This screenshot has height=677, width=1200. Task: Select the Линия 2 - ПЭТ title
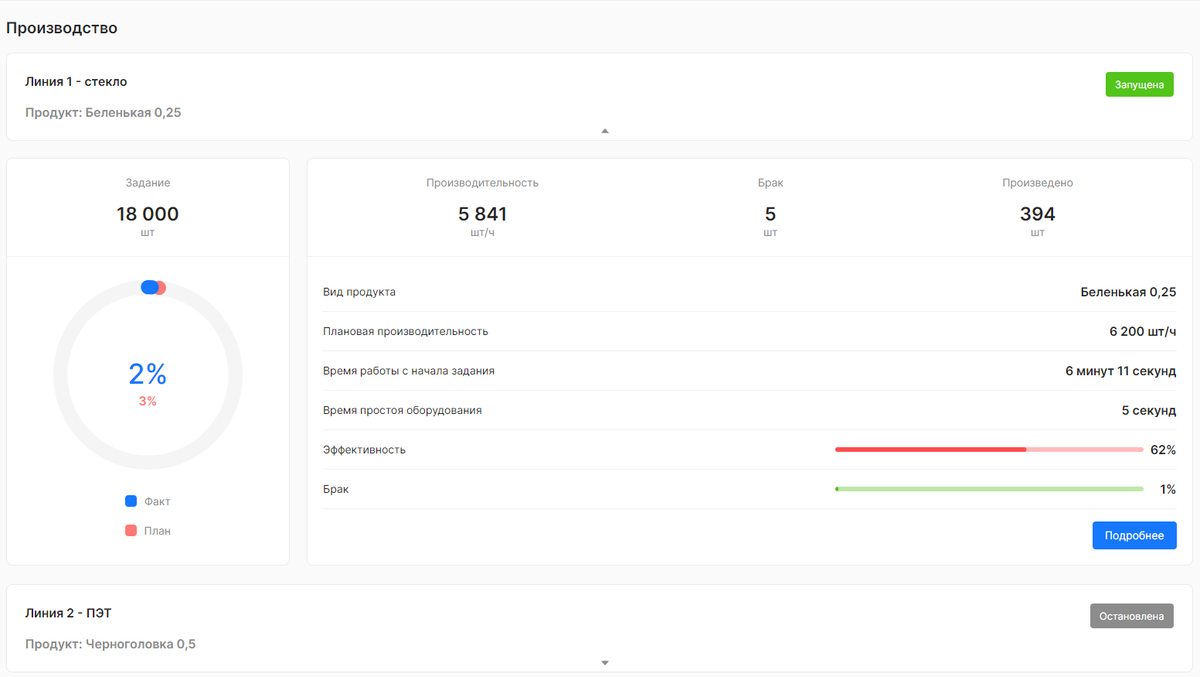(68, 613)
